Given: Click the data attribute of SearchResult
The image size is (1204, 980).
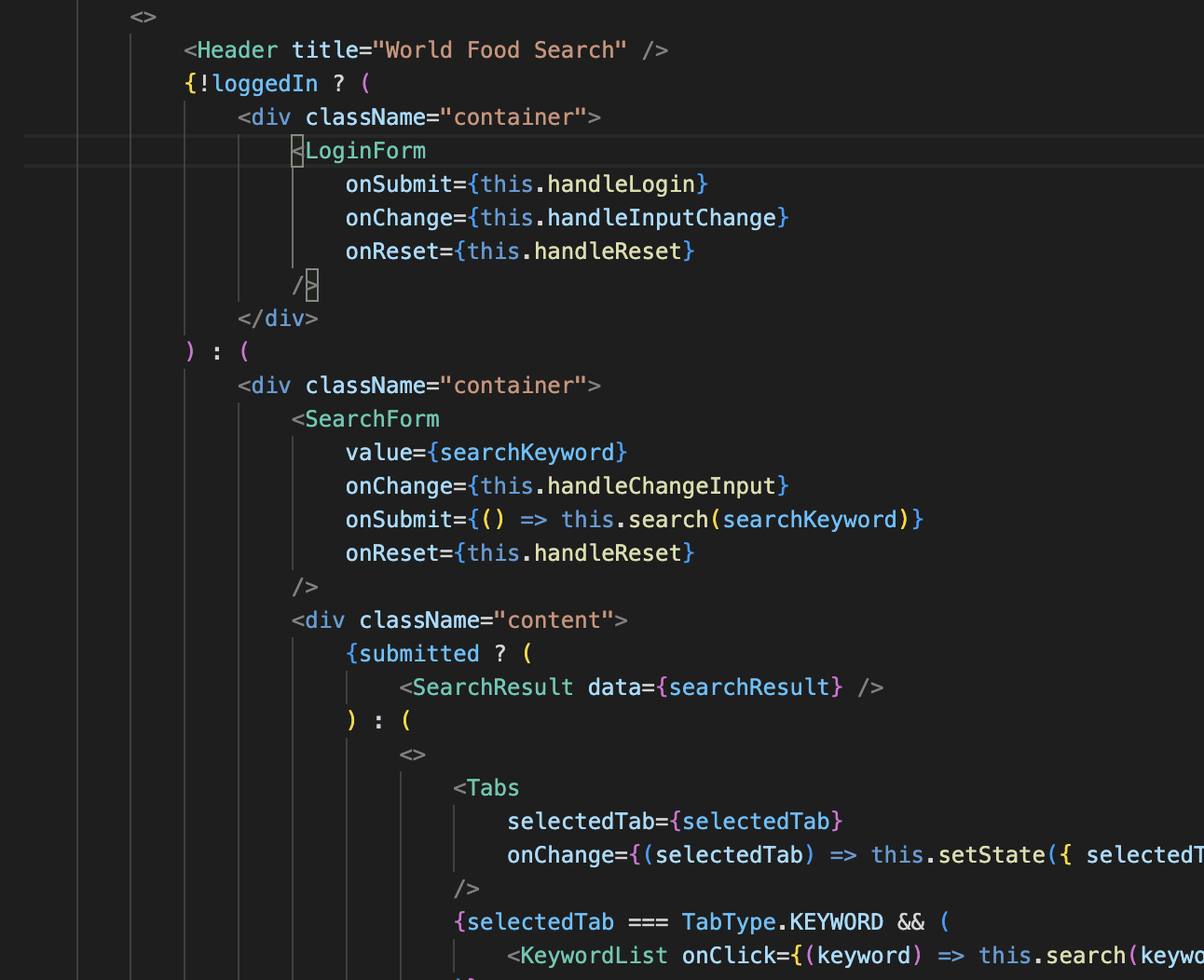Looking at the screenshot, I should click(614, 687).
